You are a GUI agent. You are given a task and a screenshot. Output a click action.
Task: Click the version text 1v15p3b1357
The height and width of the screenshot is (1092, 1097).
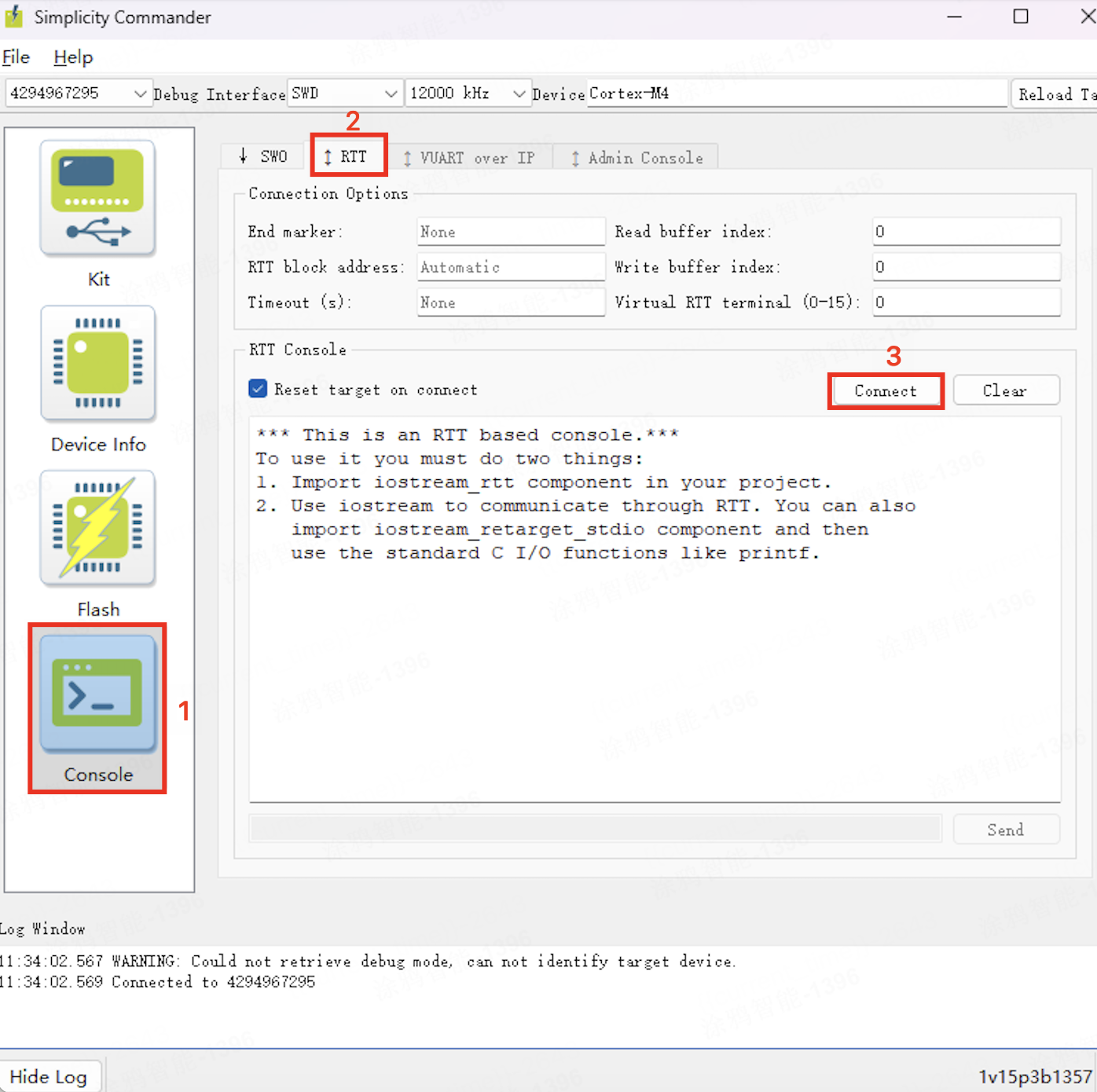click(x=1035, y=1076)
